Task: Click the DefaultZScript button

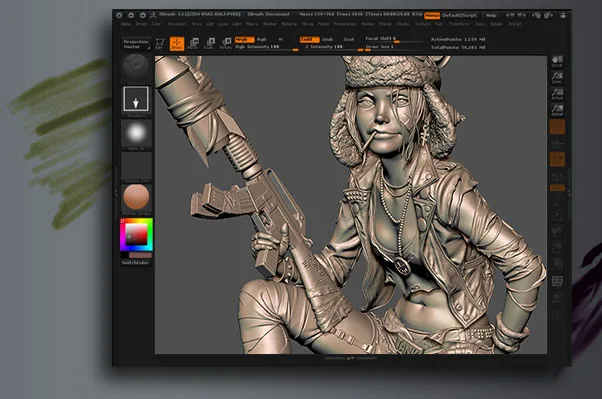Action: pyautogui.click(x=460, y=15)
